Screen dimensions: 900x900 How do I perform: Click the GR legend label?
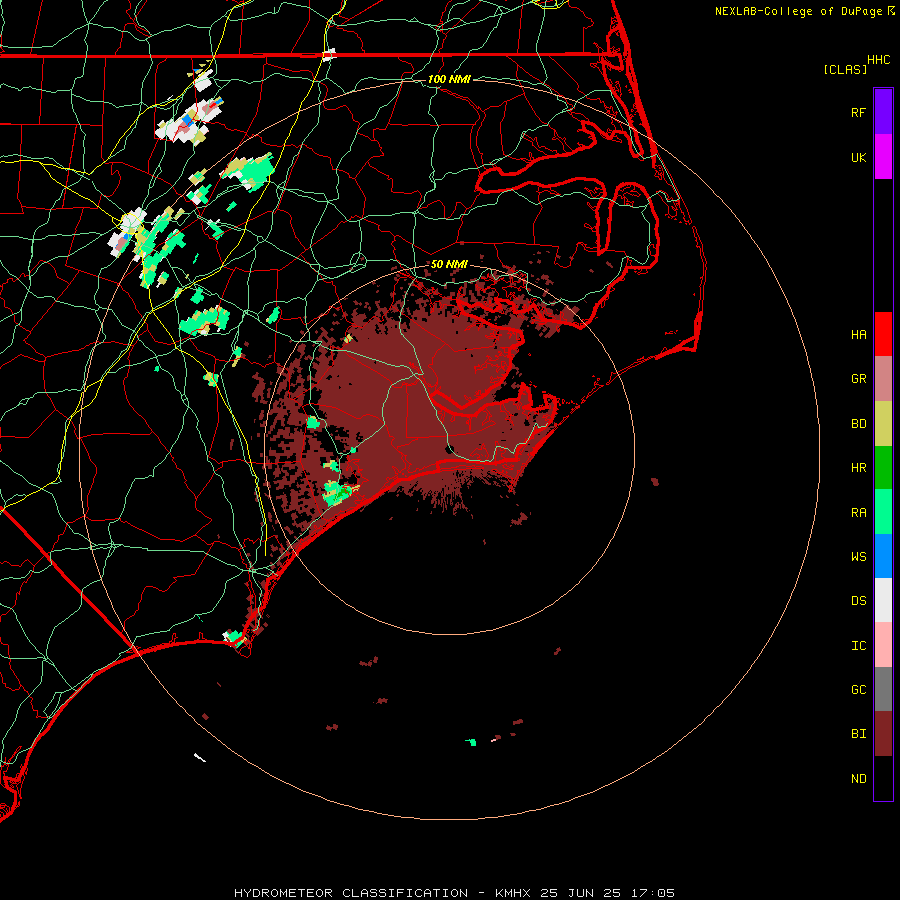[x=858, y=379]
